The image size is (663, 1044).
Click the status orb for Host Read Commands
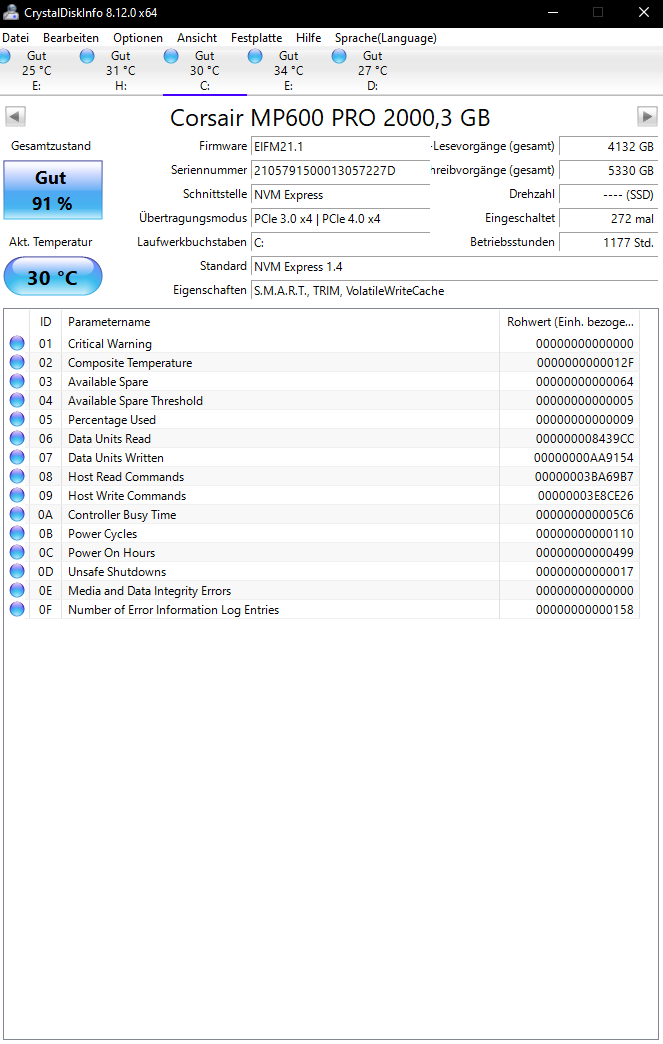pos(17,476)
